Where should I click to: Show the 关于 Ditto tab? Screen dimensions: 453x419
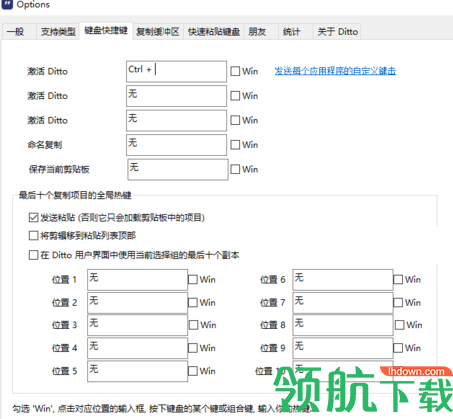(338, 32)
